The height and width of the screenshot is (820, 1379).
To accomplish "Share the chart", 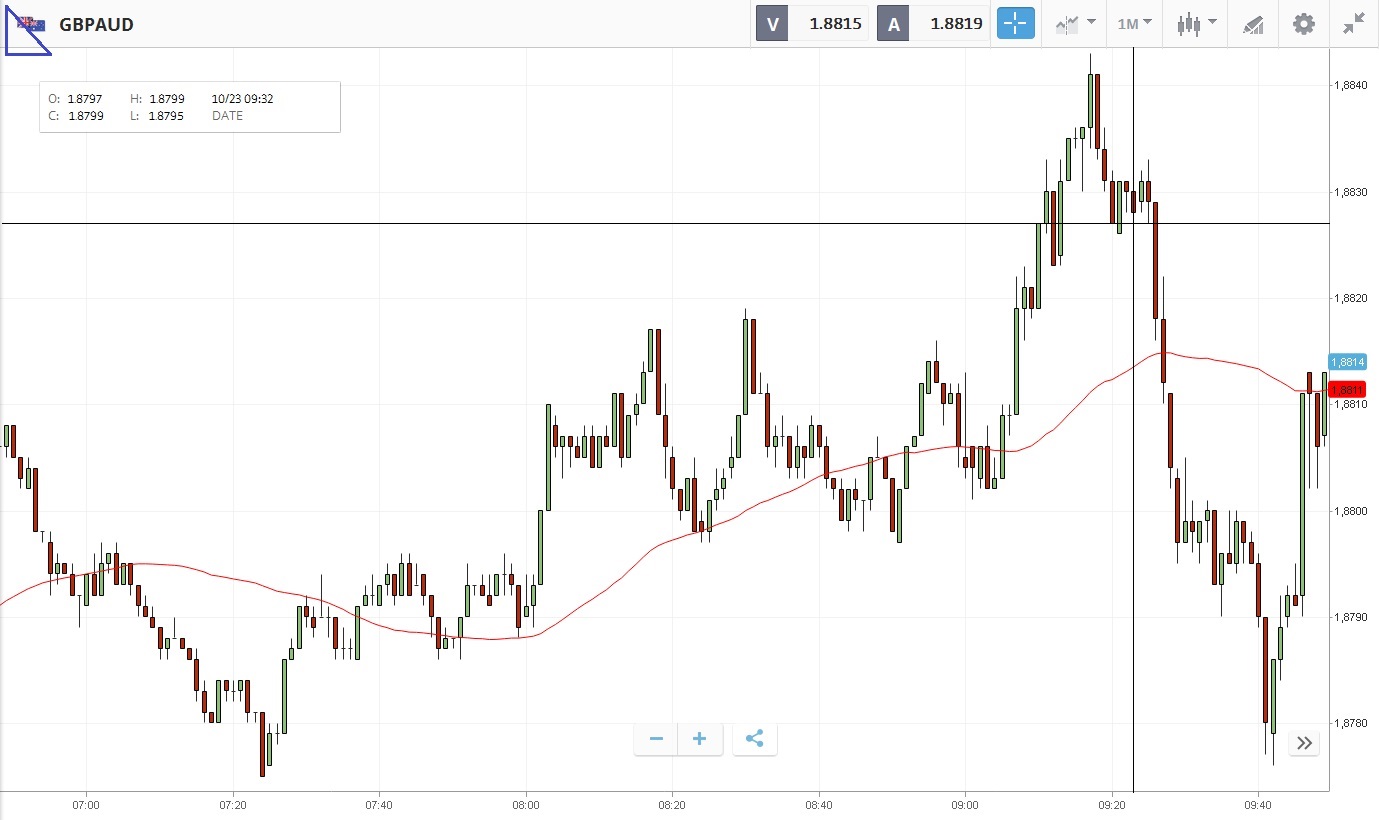I will pos(755,739).
